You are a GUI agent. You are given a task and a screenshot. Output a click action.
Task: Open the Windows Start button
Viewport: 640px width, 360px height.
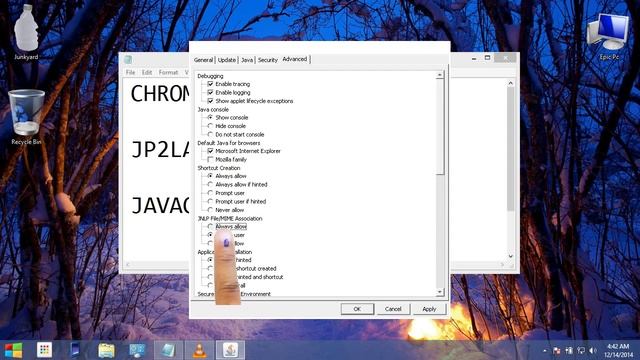[x=13, y=350]
